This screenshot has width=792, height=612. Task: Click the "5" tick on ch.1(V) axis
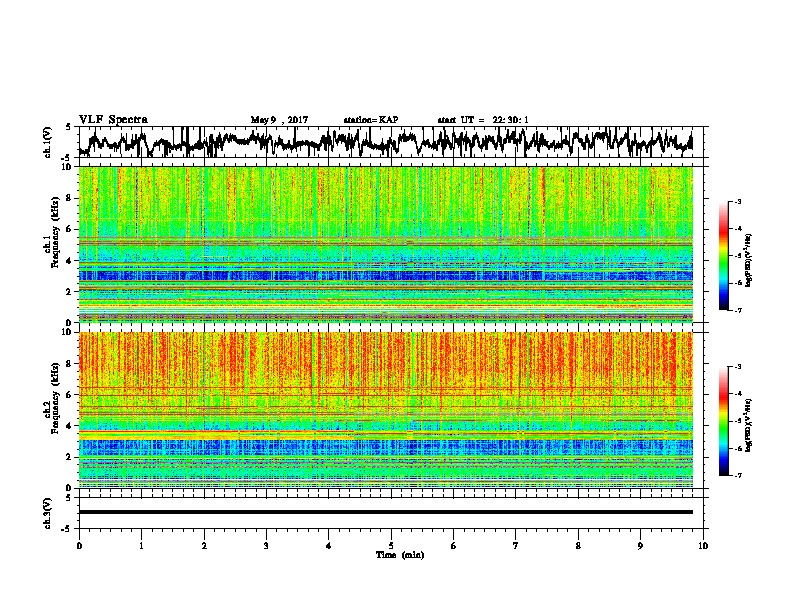(x=68, y=127)
